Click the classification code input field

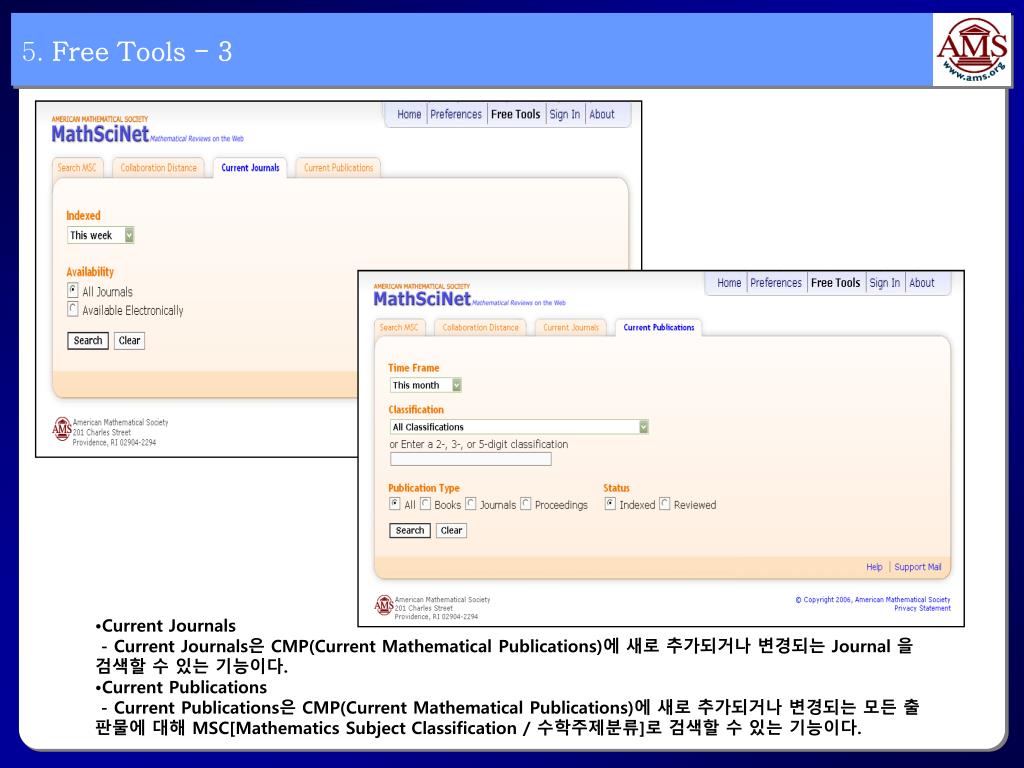tap(471, 459)
